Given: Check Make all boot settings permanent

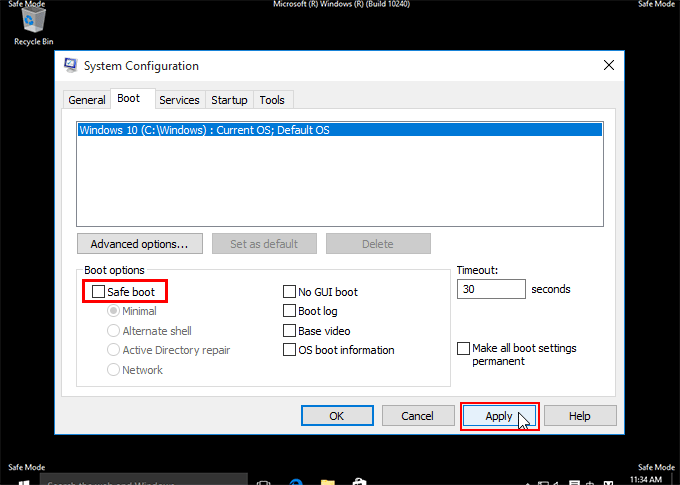Looking at the screenshot, I should pos(464,348).
